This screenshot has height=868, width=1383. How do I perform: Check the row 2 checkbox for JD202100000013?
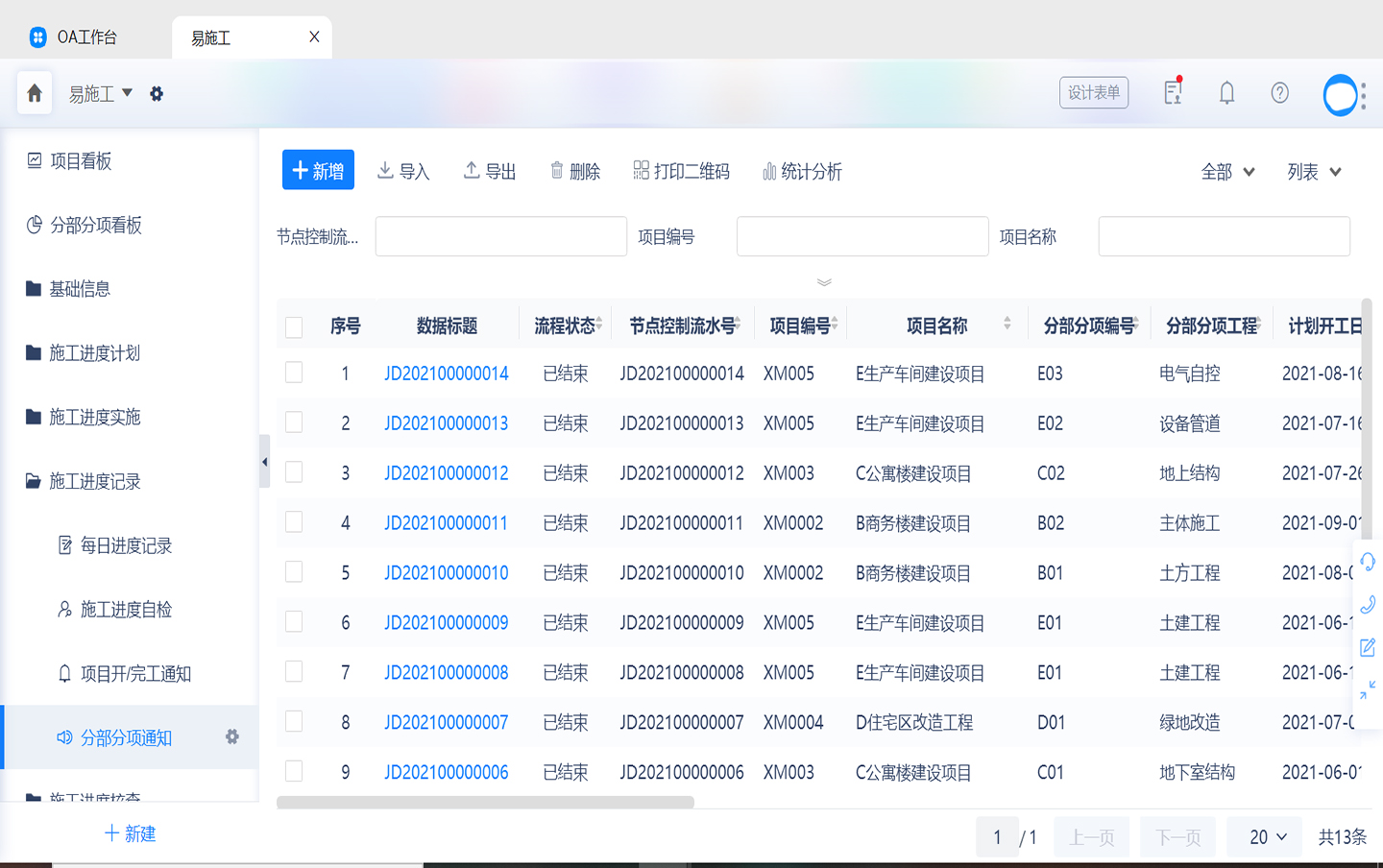294,422
